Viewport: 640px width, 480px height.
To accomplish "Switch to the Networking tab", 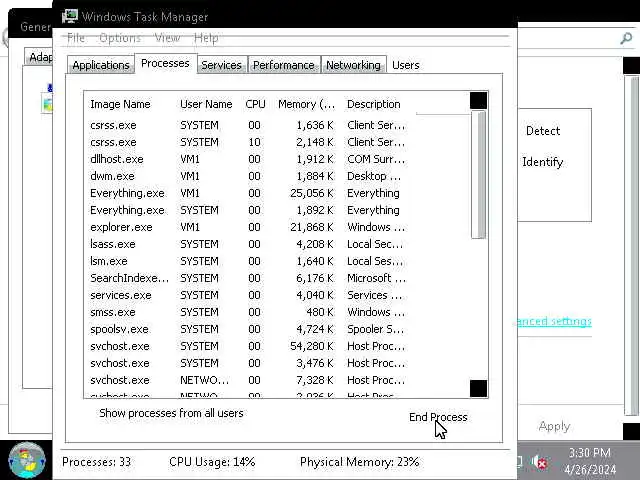I will click(x=353, y=65).
